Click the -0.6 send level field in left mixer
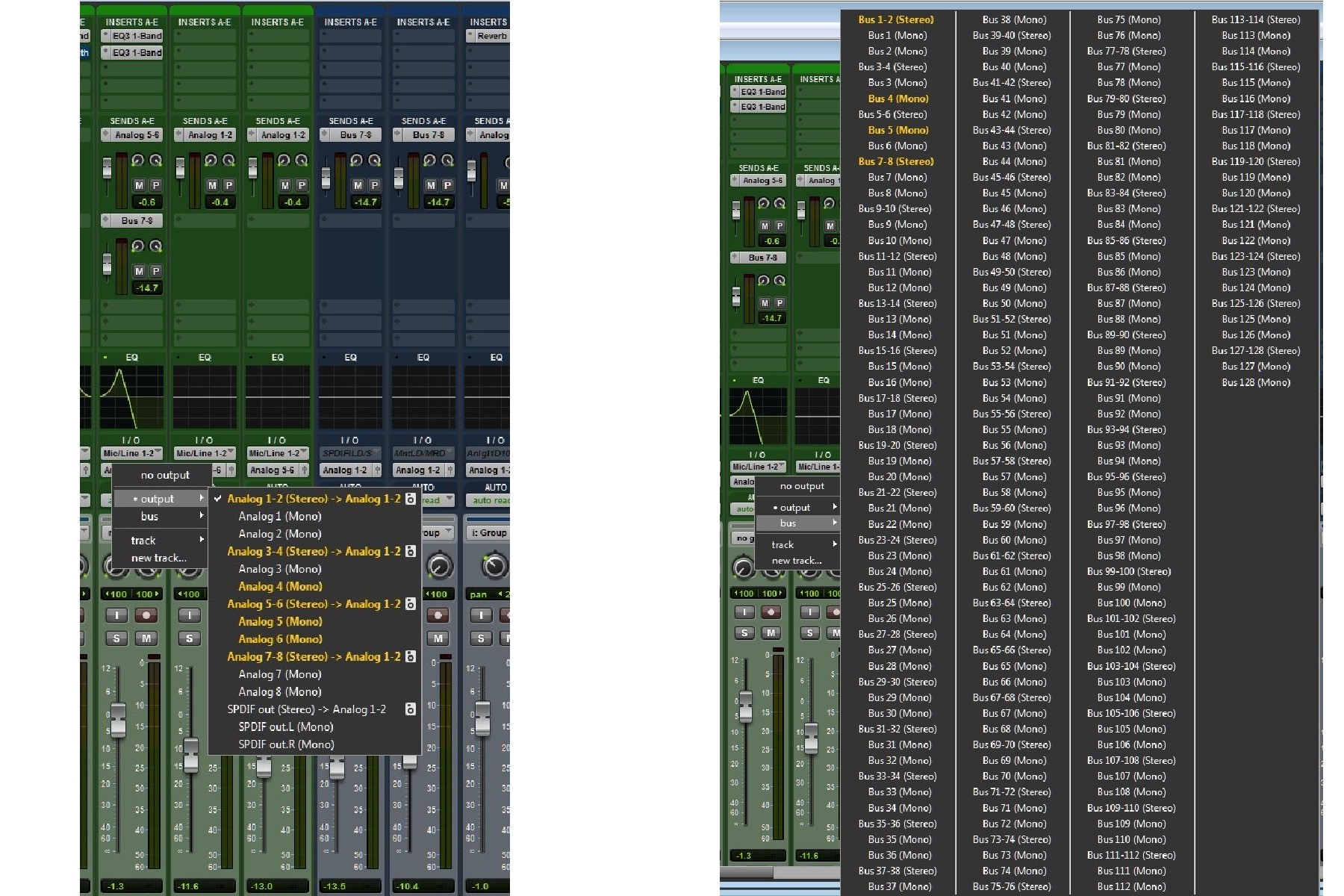The image size is (1344, 896). coord(147,202)
